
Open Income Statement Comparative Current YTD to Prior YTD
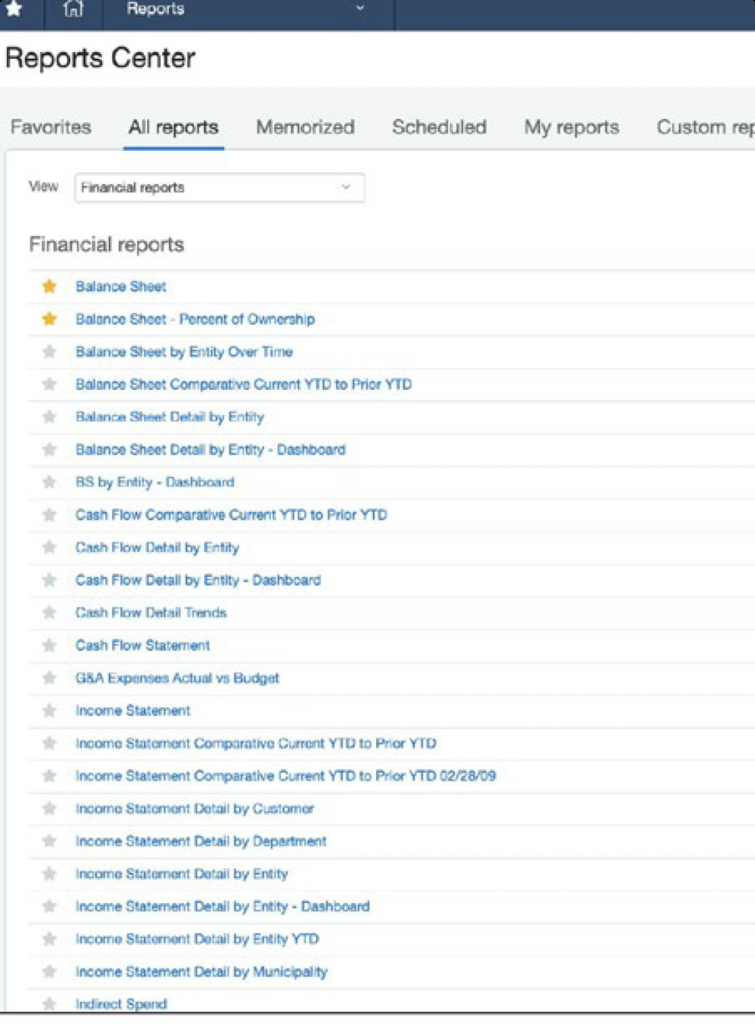(x=256, y=743)
